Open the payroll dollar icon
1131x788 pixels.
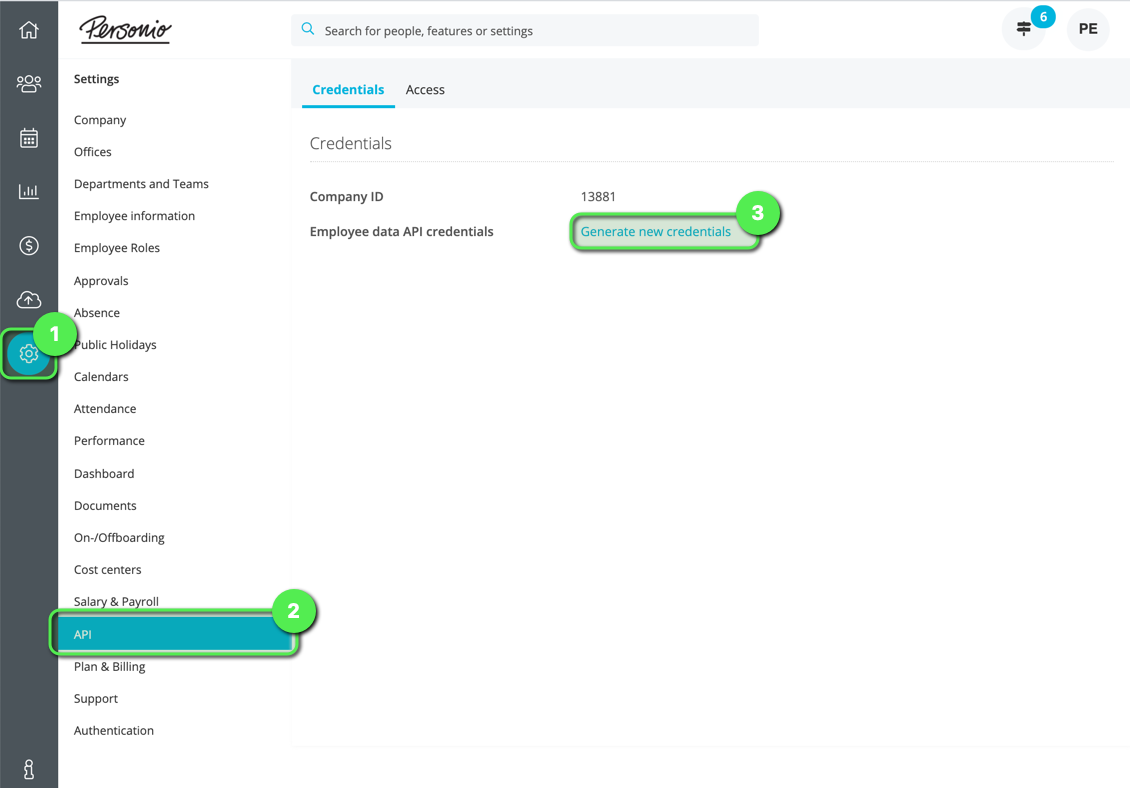(x=29, y=245)
